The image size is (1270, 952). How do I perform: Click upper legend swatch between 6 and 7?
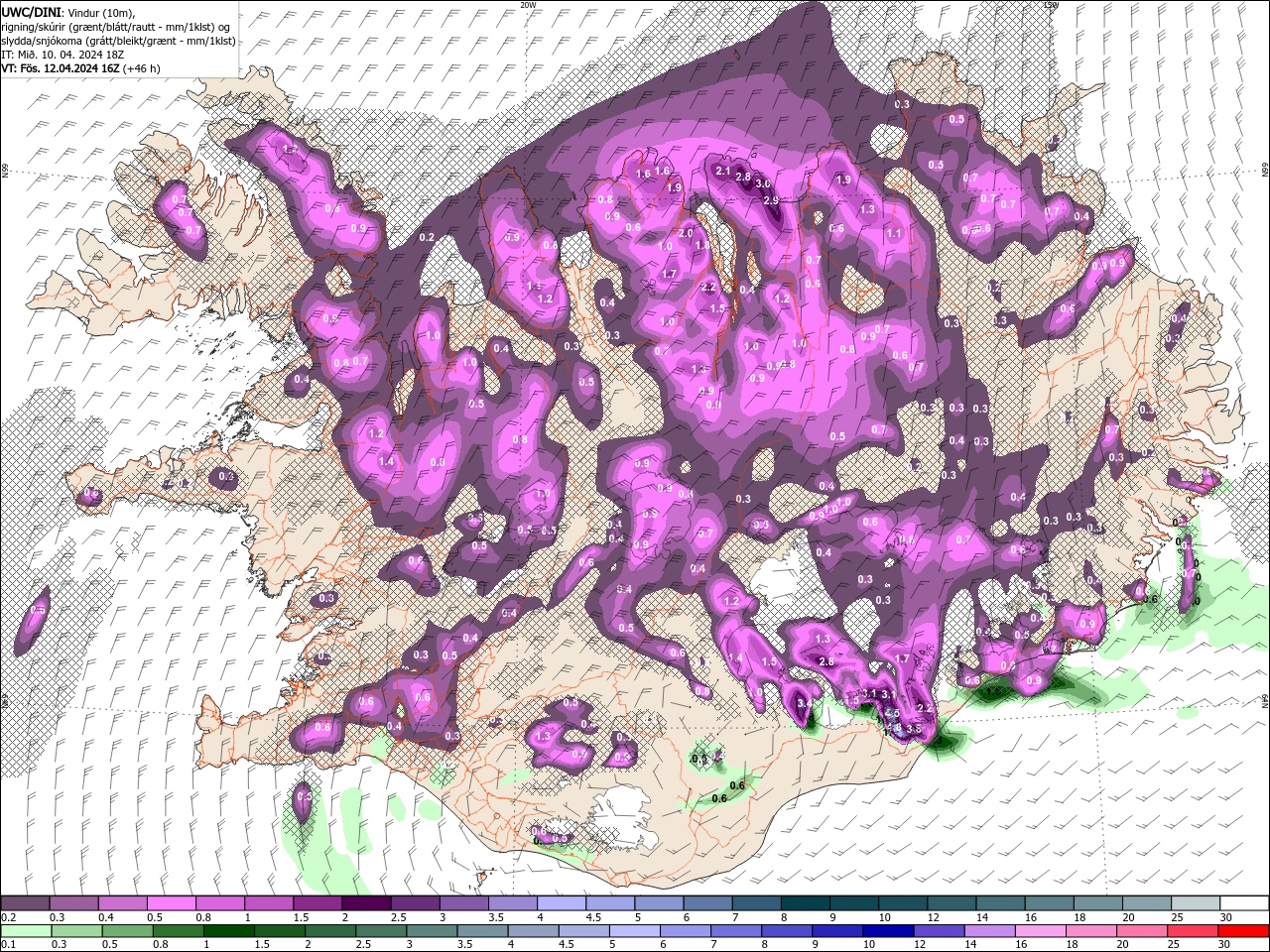point(707,902)
